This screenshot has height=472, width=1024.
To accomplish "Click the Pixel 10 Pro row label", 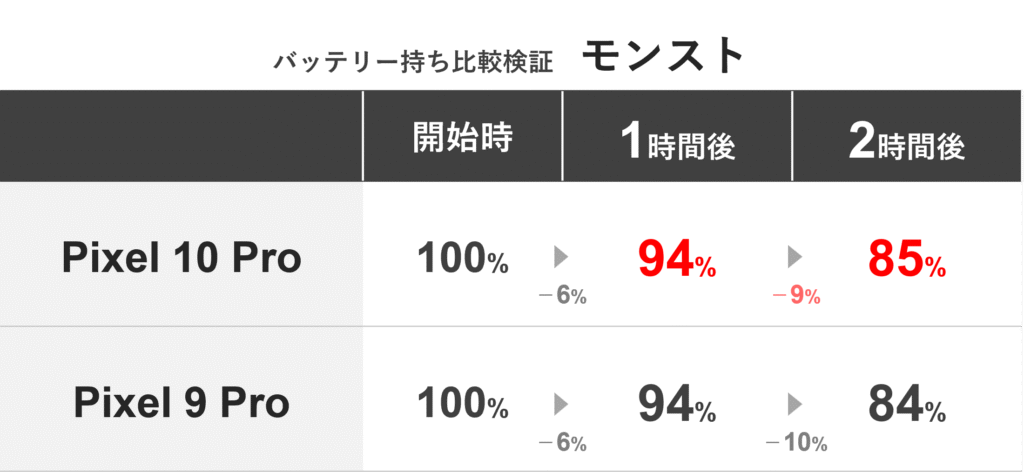I will click(181, 259).
